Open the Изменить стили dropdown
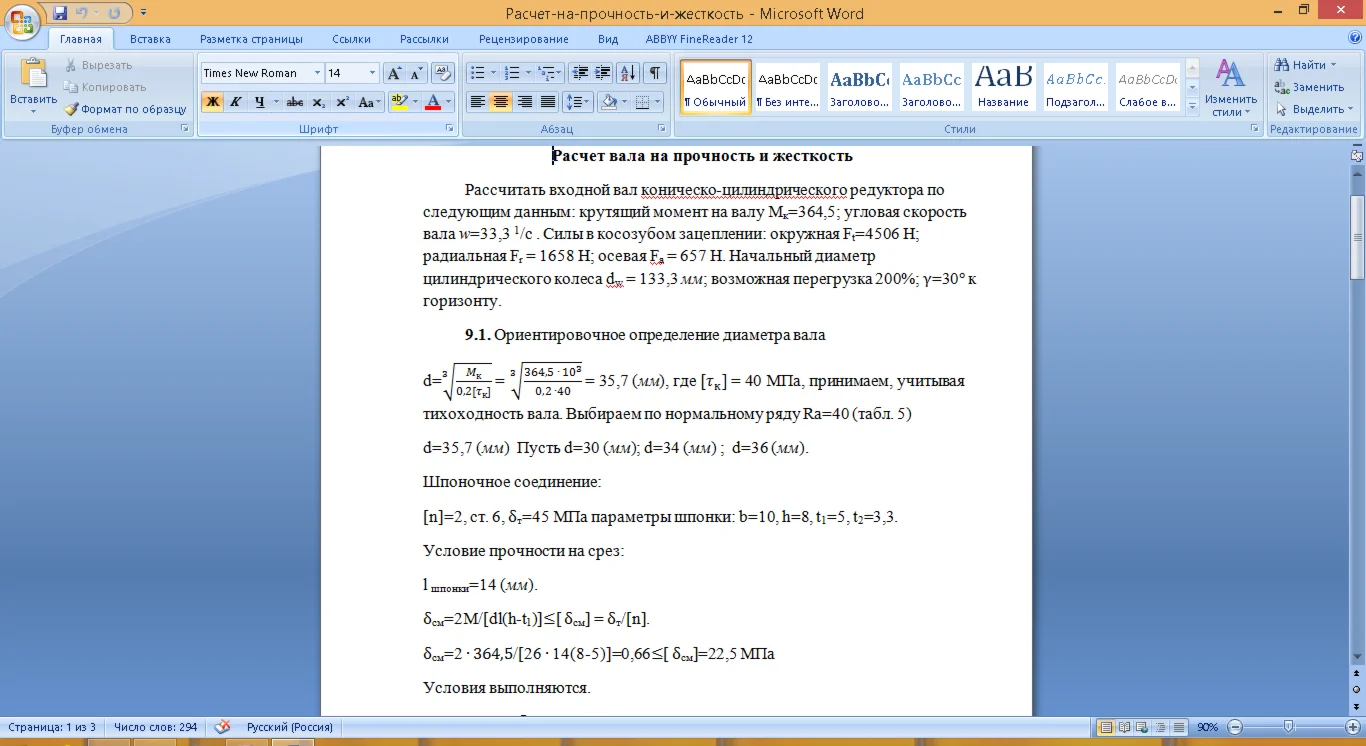1366x746 pixels. 1230,88
